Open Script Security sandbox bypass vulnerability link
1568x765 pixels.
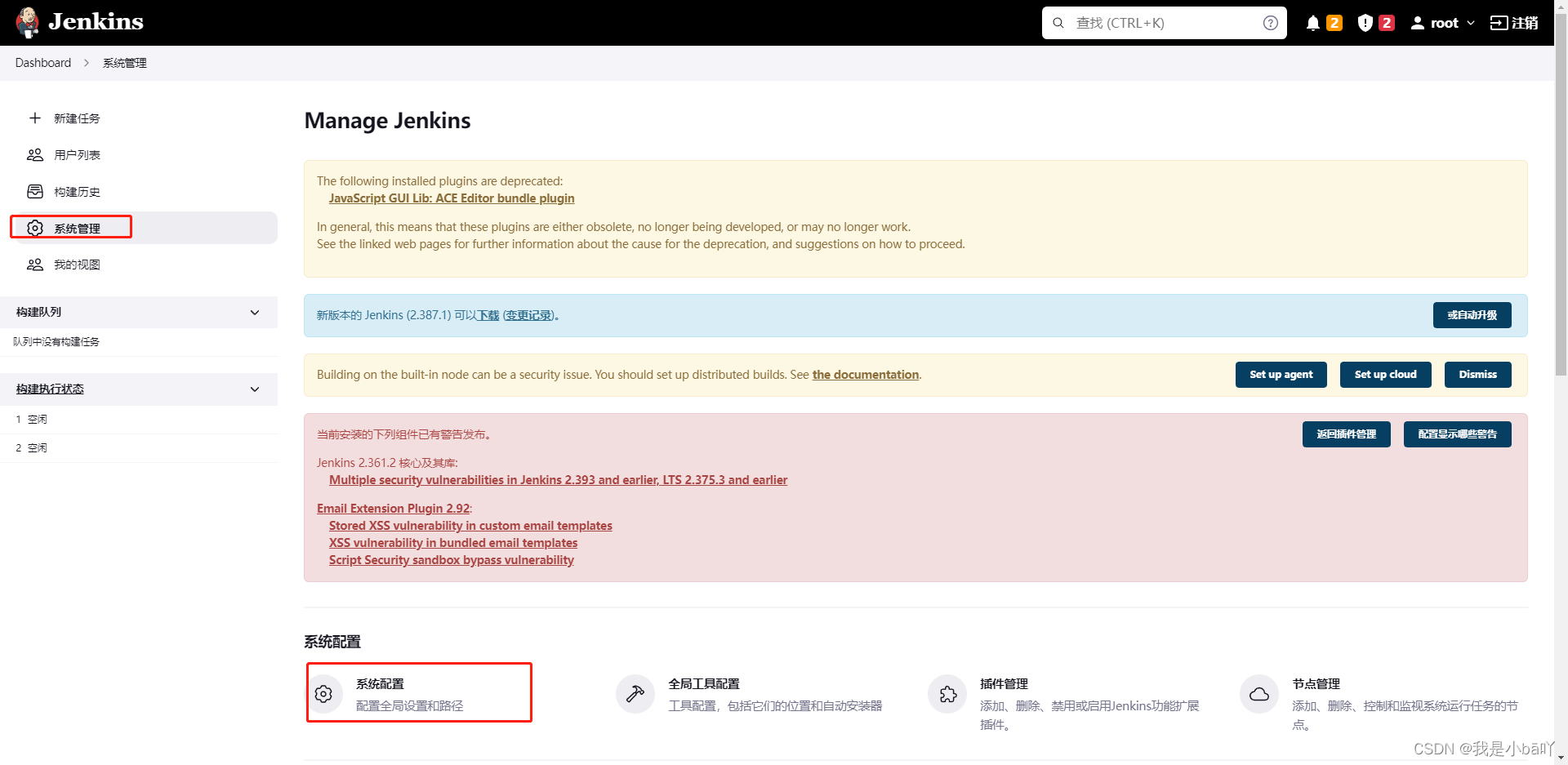tap(452, 560)
